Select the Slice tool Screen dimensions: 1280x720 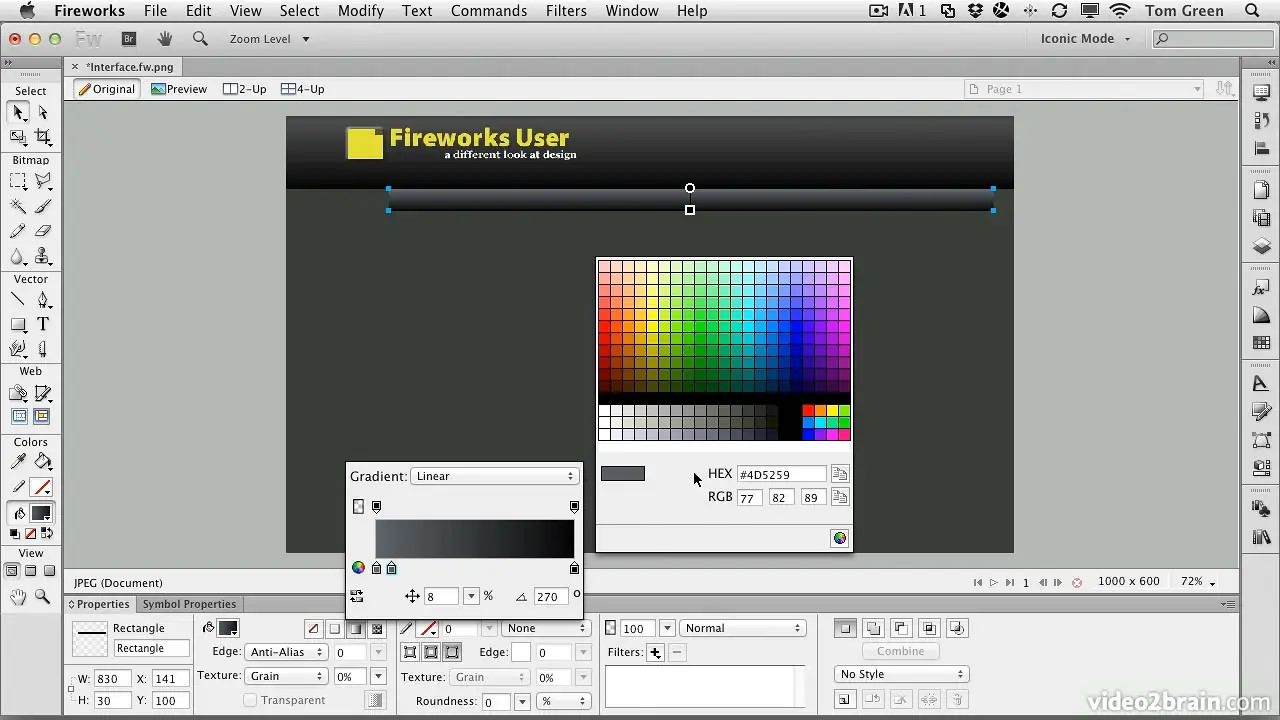[43, 394]
